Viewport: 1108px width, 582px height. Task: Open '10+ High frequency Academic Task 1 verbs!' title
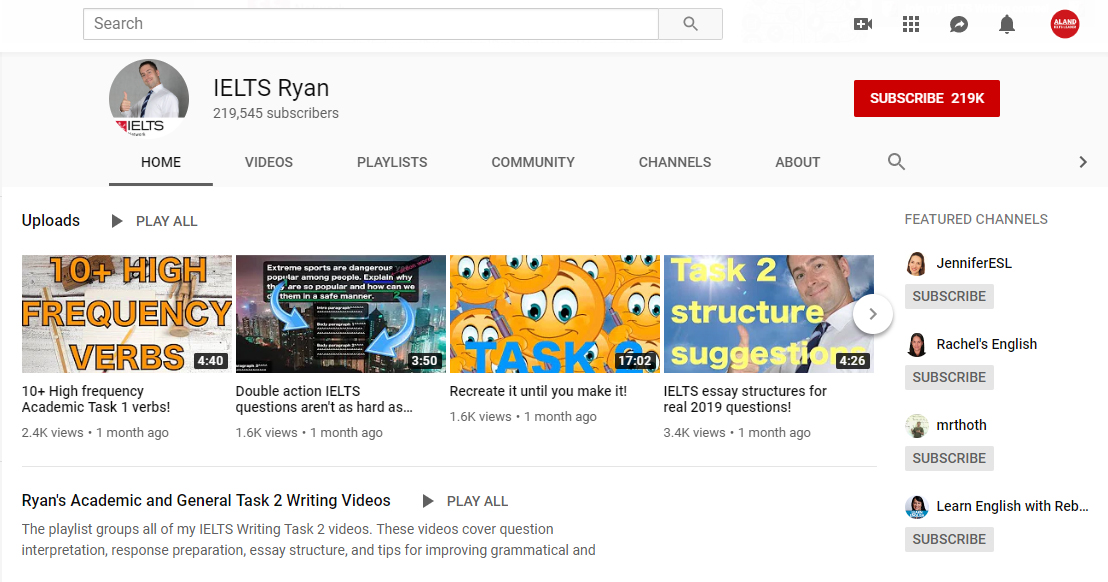coord(95,399)
